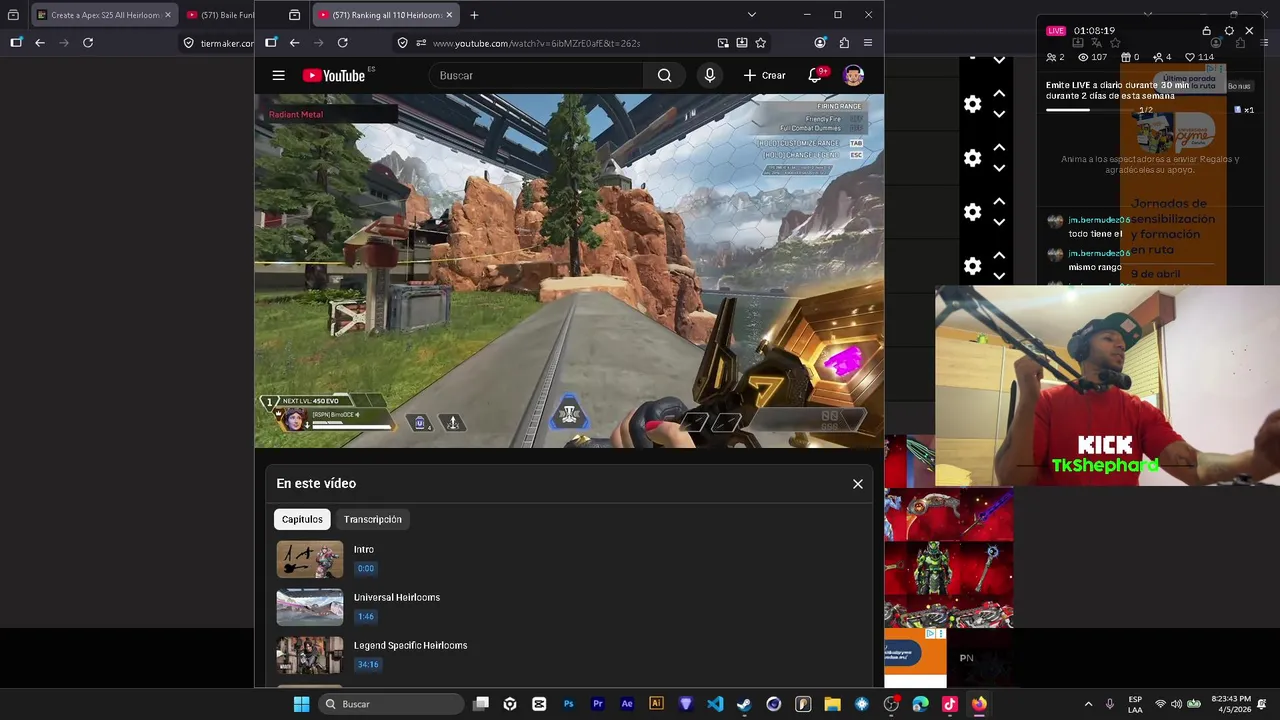Reload page in the background tiermaker window
1280x720 pixels.
pyautogui.click(x=88, y=43)
